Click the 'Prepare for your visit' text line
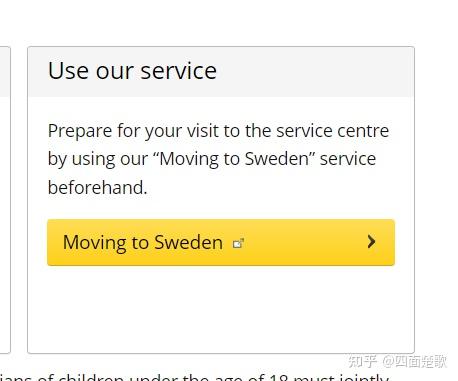 [218, 131]
